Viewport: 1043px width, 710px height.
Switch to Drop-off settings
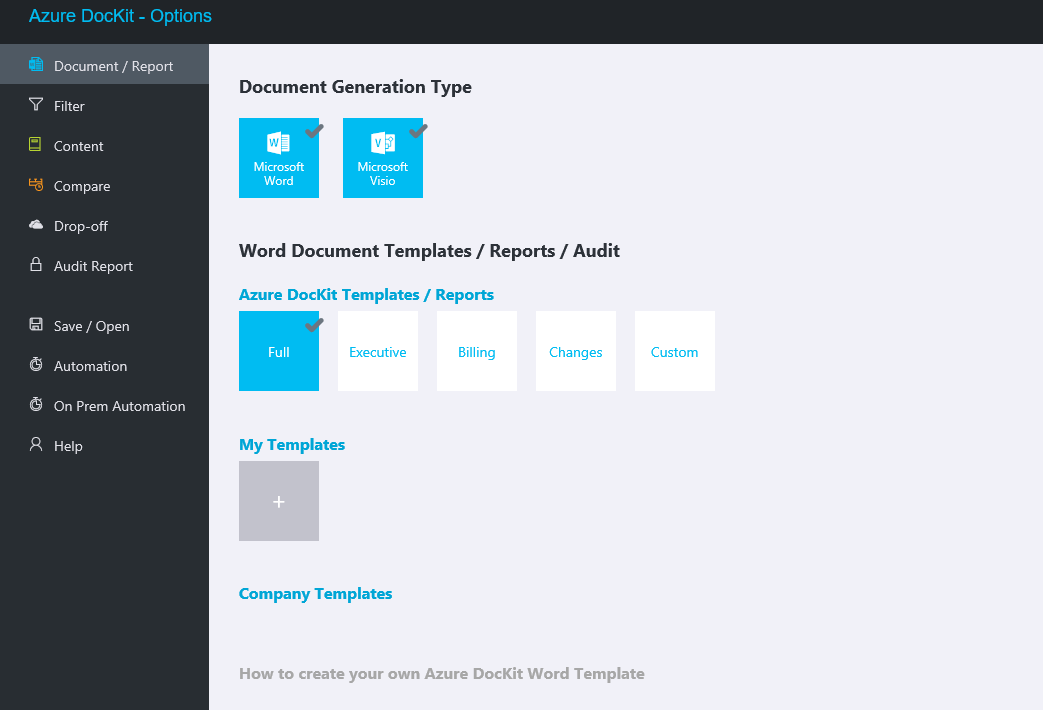point(104,226)
